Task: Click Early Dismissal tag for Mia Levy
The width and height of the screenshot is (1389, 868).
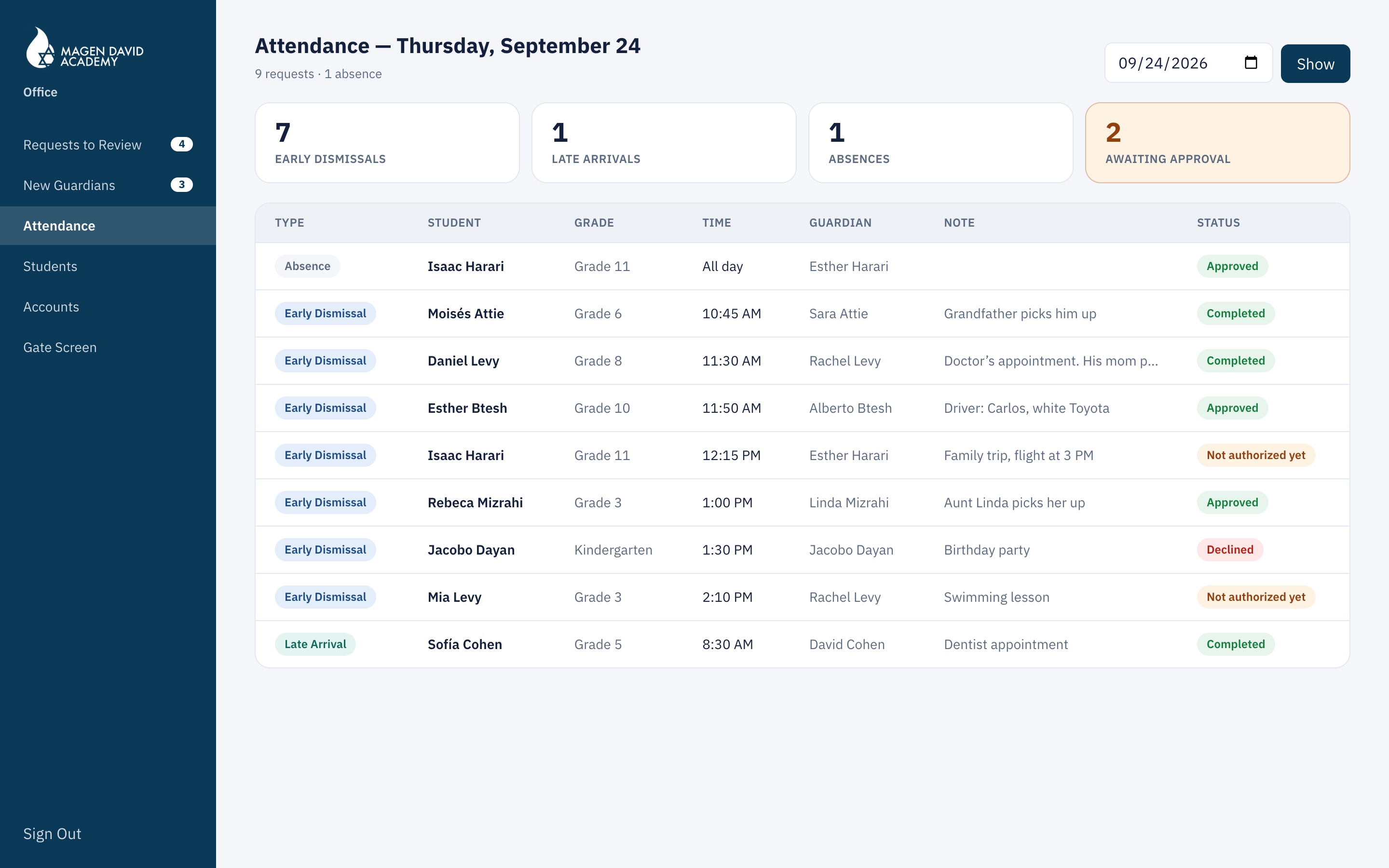Action: (325, 597)
